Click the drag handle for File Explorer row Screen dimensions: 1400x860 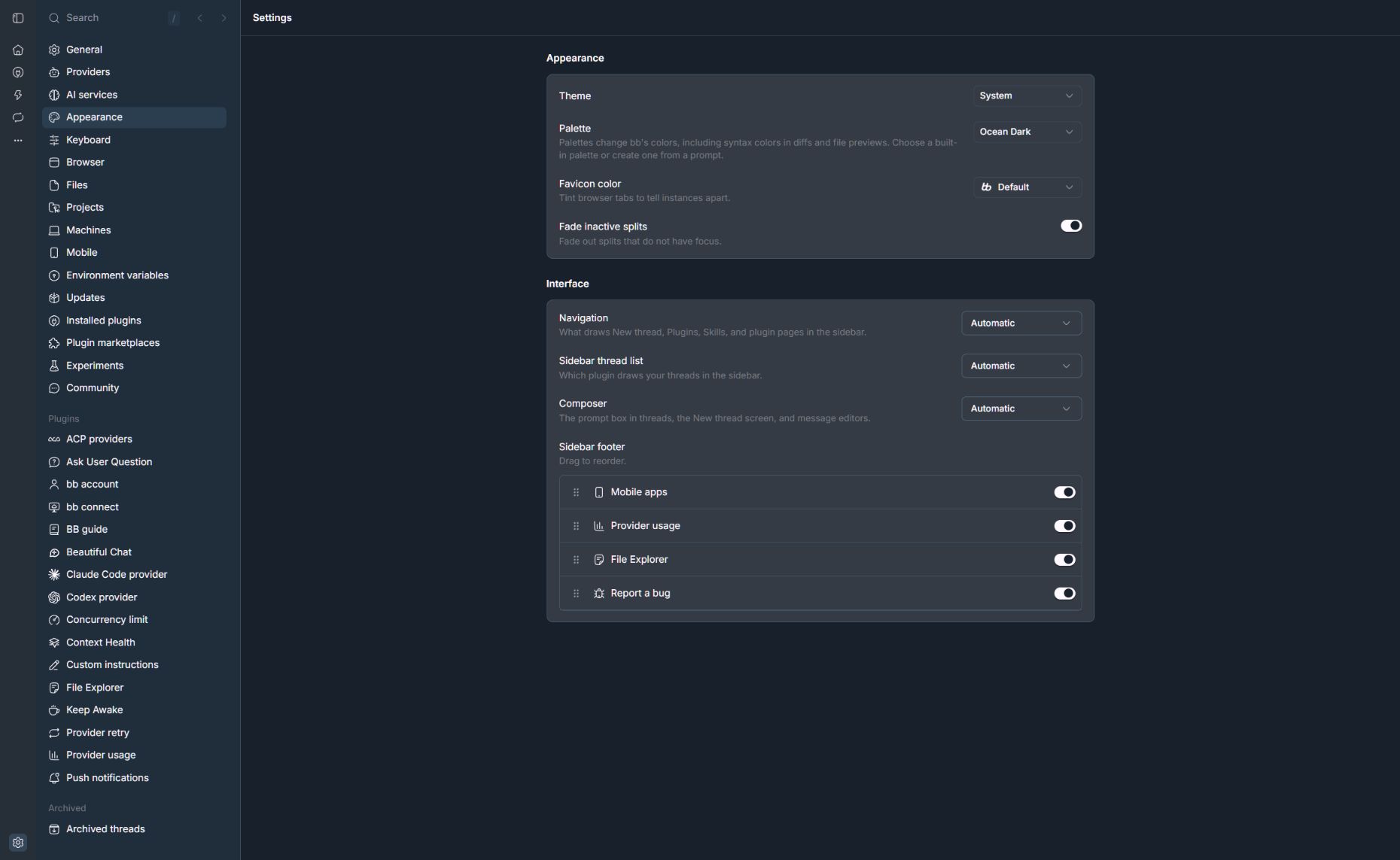(x=576, y=560)
